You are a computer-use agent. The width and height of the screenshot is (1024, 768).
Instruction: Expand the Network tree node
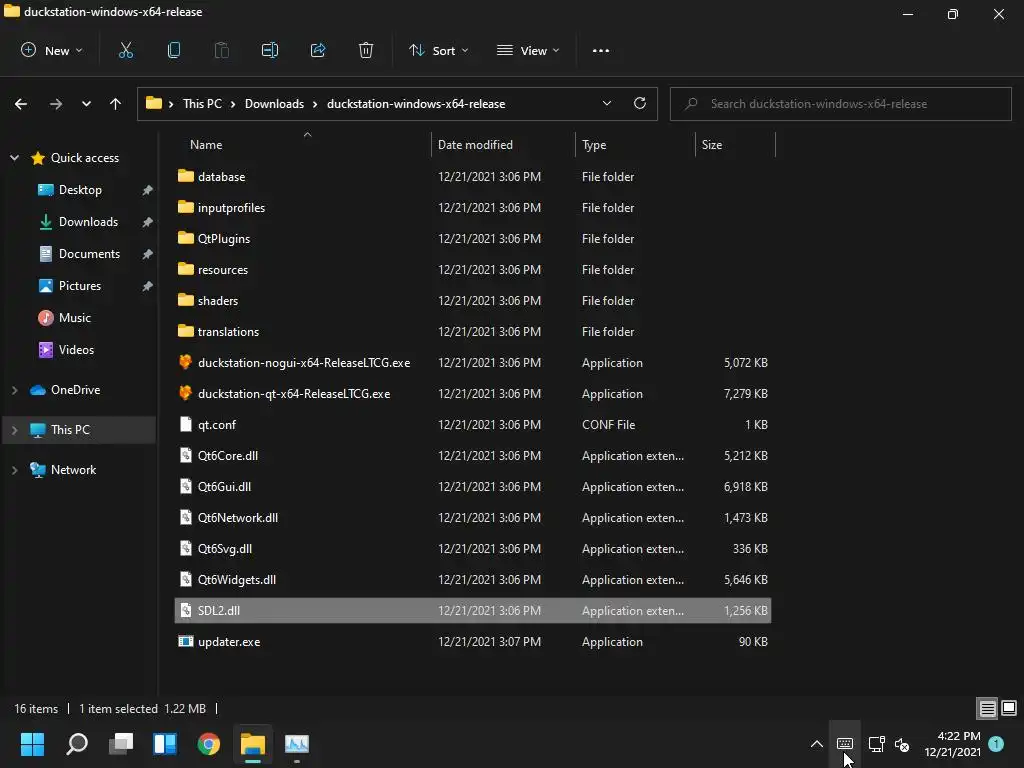point(14,470)
